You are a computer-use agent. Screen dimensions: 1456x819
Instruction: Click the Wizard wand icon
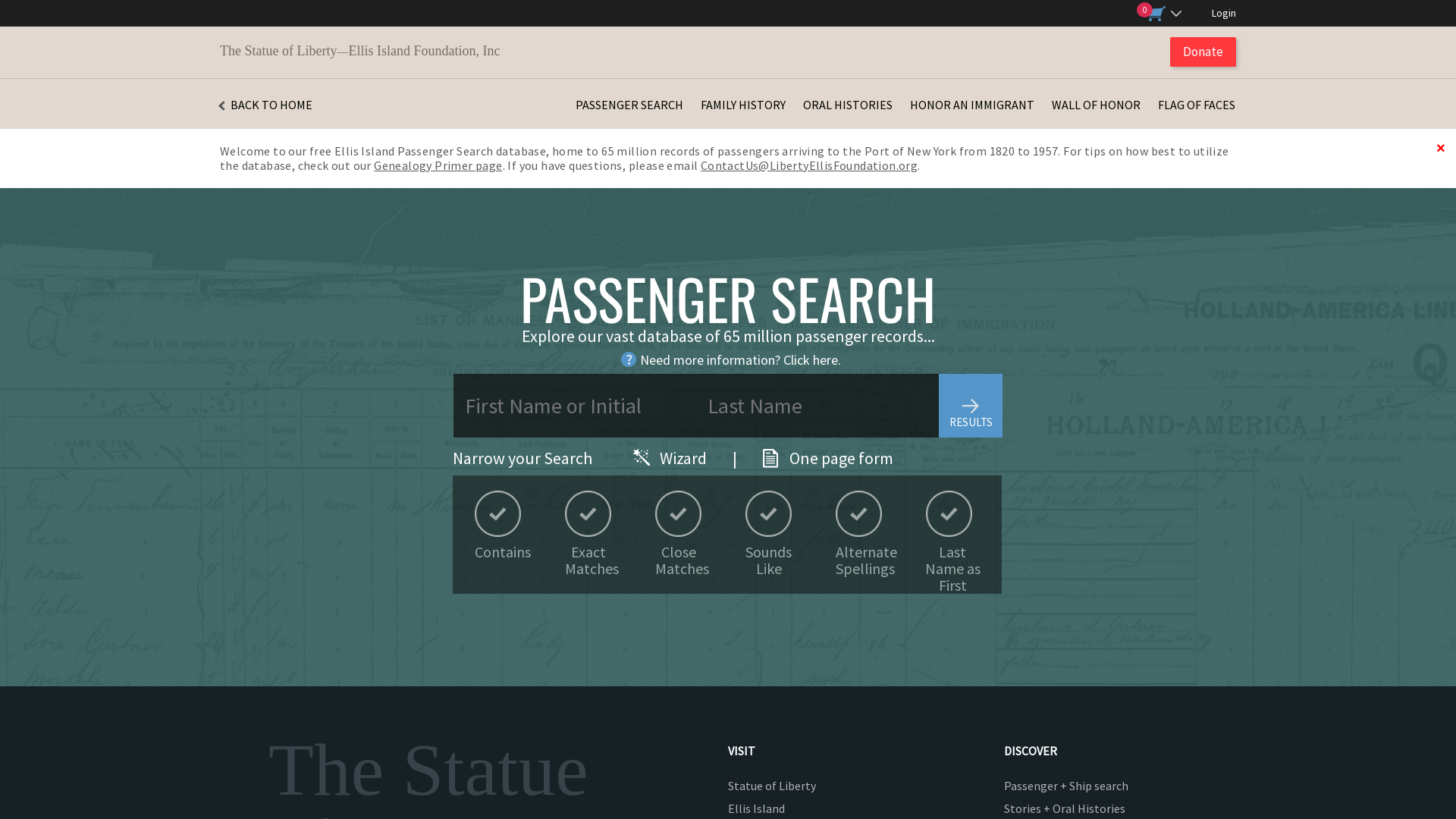[642, 457]
